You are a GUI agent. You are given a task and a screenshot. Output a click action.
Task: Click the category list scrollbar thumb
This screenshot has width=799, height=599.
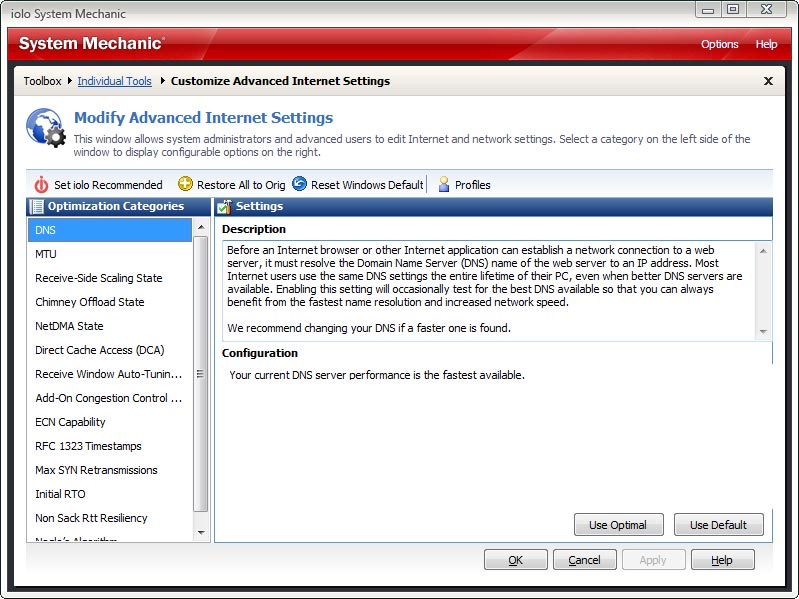(x=201, y=374)
